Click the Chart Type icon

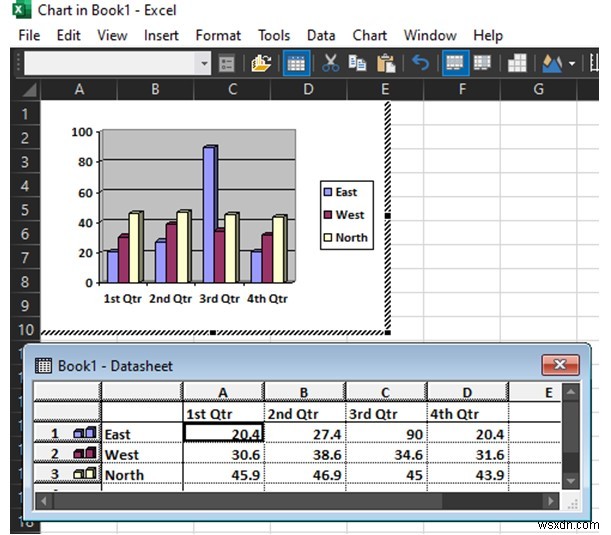[552, 63]
